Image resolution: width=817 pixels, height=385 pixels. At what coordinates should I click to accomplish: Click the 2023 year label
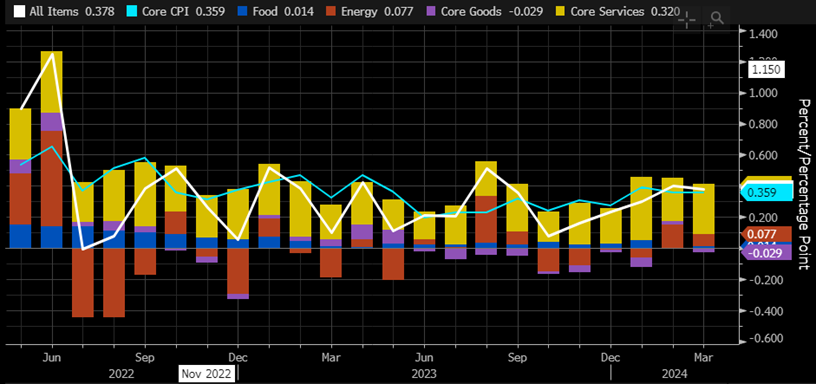(x=424, y=374)
